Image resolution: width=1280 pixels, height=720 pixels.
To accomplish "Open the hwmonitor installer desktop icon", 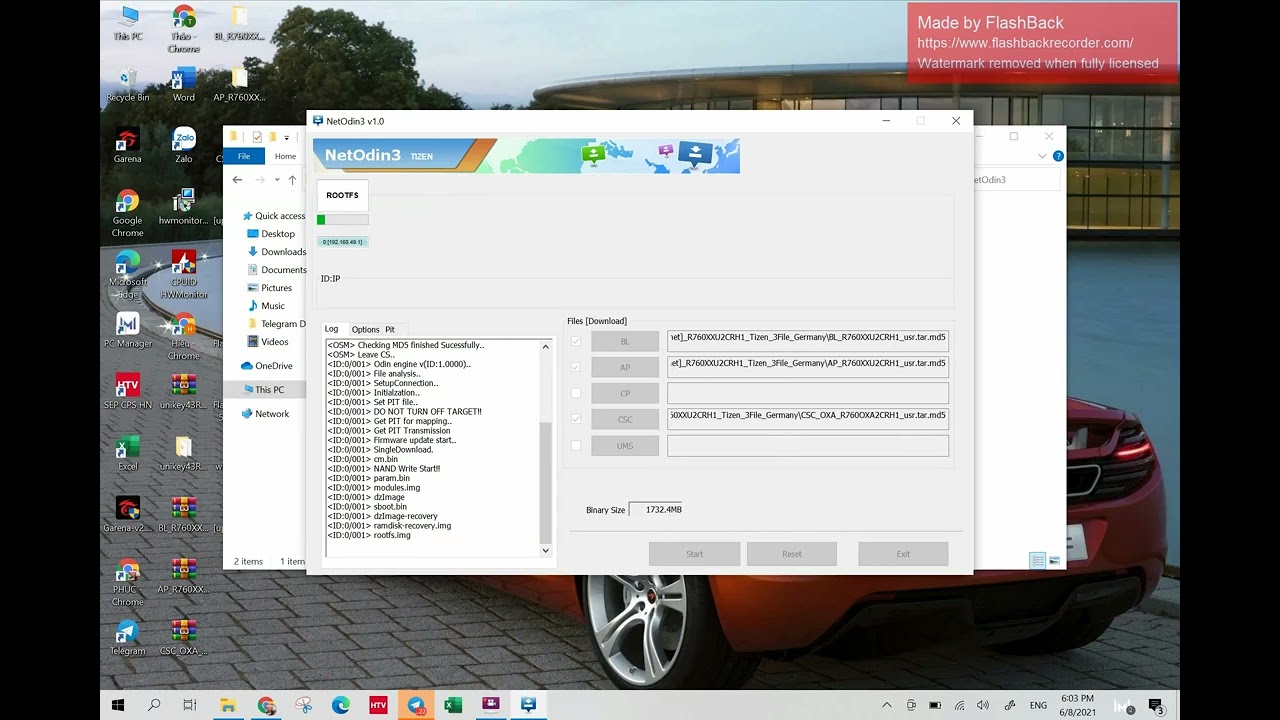I will pos(184,207).
